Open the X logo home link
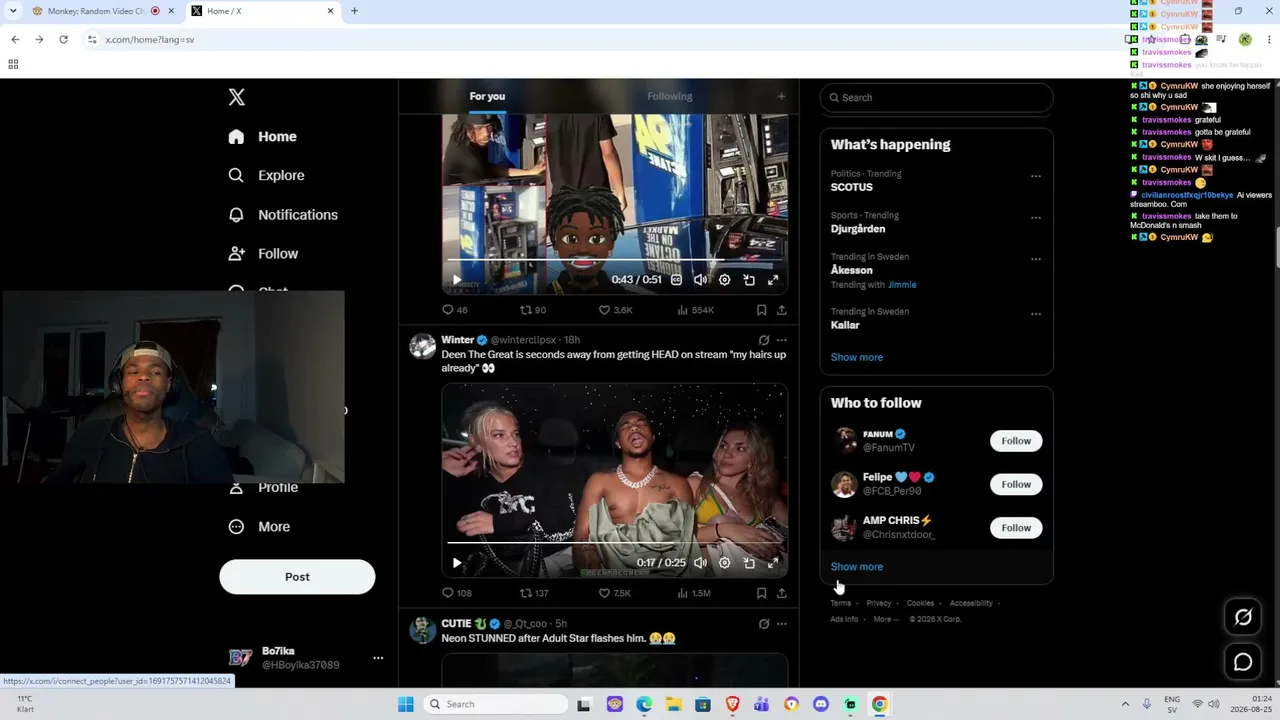1280x720 pixels. click(x=237, y=97)
